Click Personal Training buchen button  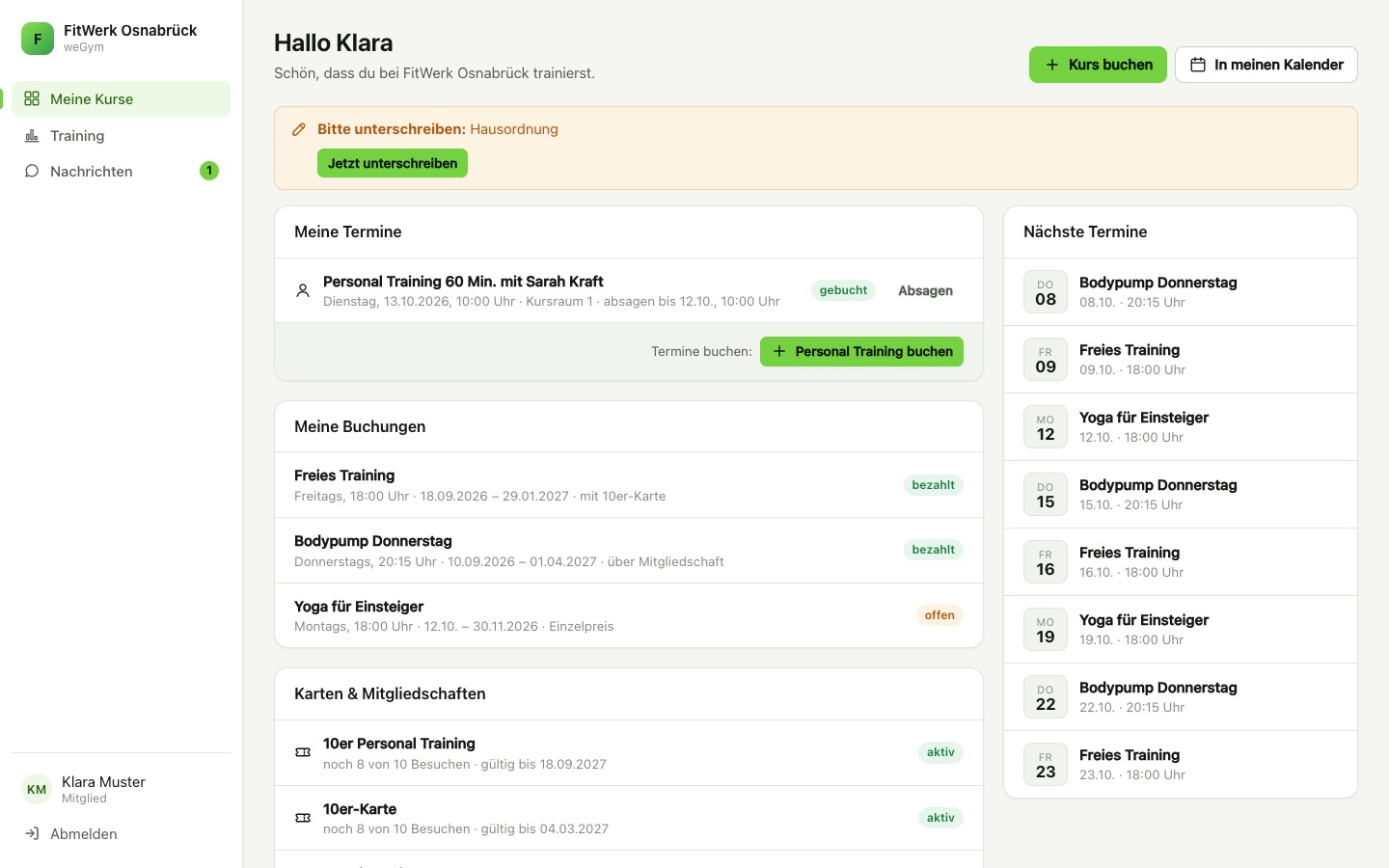(x=861, y=351)
